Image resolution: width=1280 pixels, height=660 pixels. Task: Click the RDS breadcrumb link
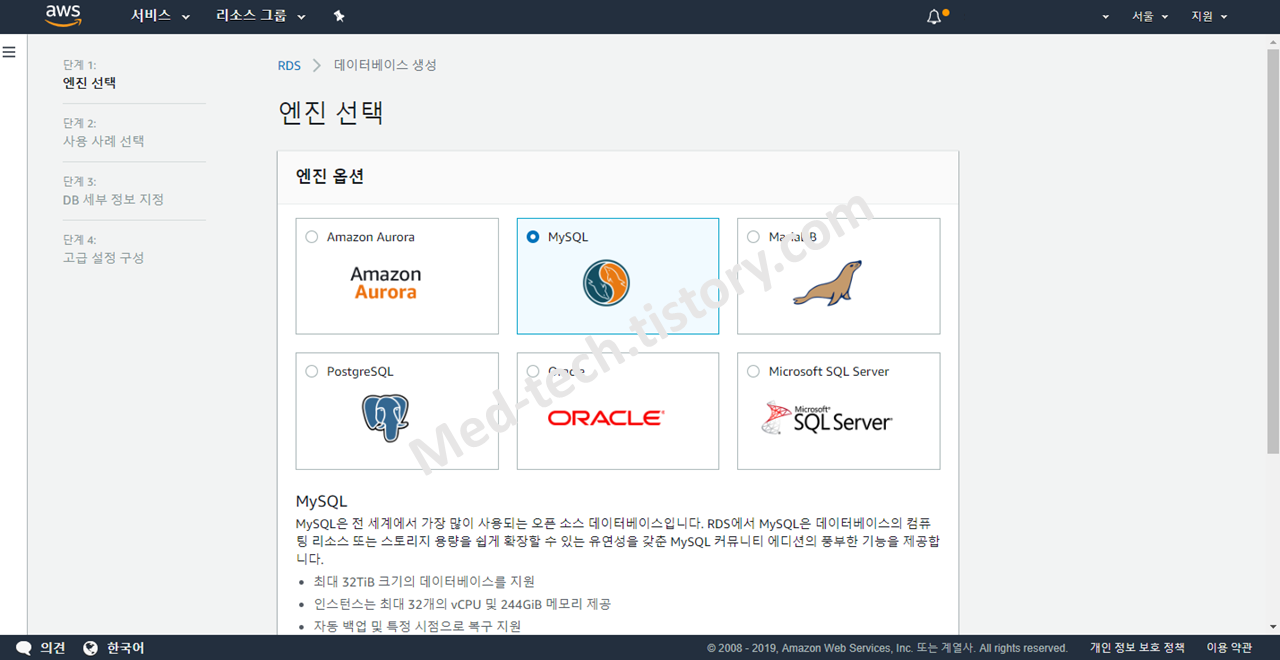pyautogui.click(x=289, y=65)
